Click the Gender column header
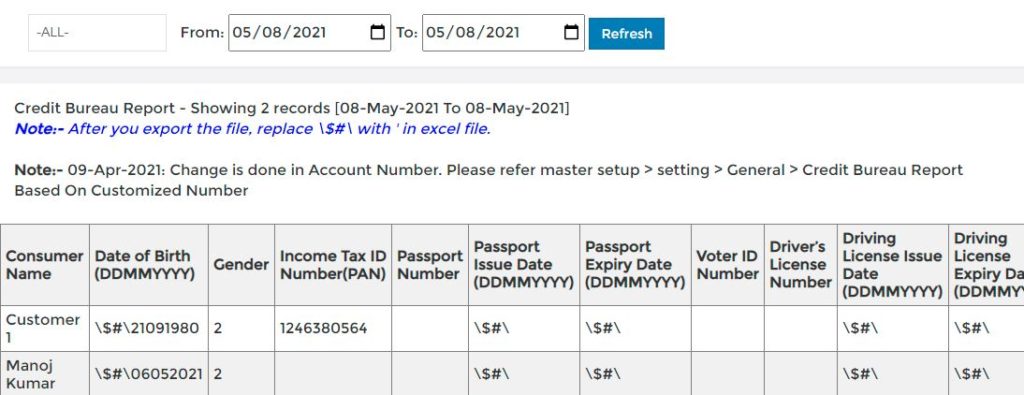Viewport: 1024px width, 395px height. click(242, 265)
